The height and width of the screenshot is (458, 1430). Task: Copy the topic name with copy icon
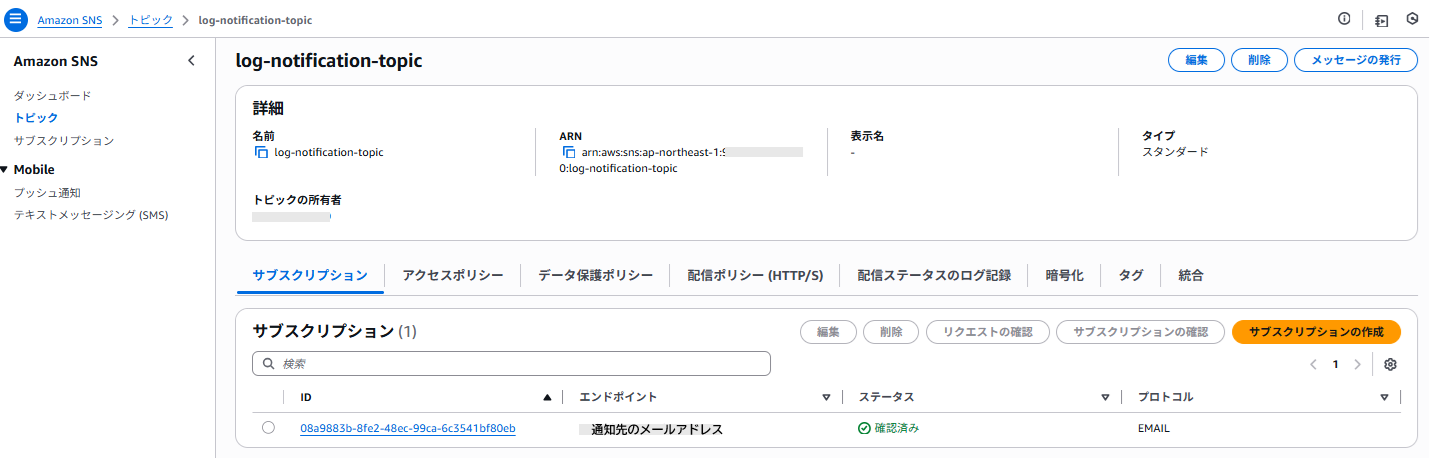(262, 153)
